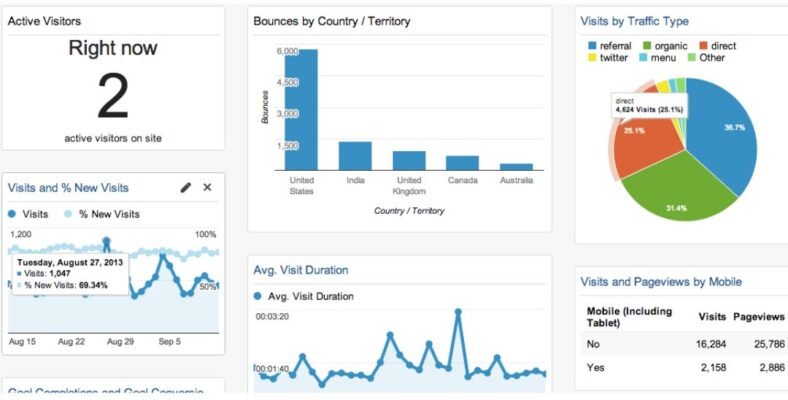Open the Visits by Traffic Type title
This screenshot has width=788, height=400.
pos(634,21)
